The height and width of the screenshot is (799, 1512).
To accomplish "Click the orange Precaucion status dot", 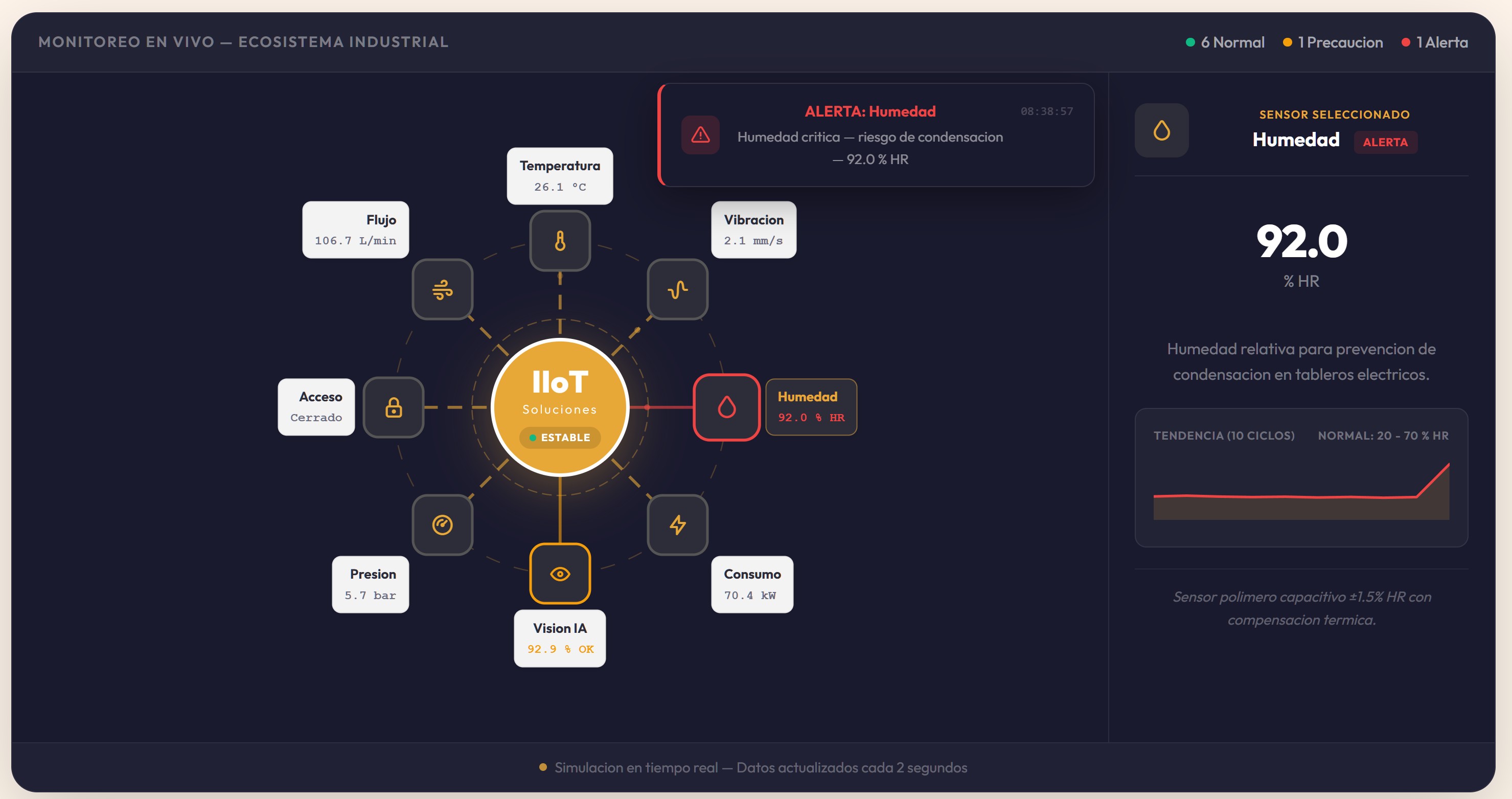I will [1287, 42].
